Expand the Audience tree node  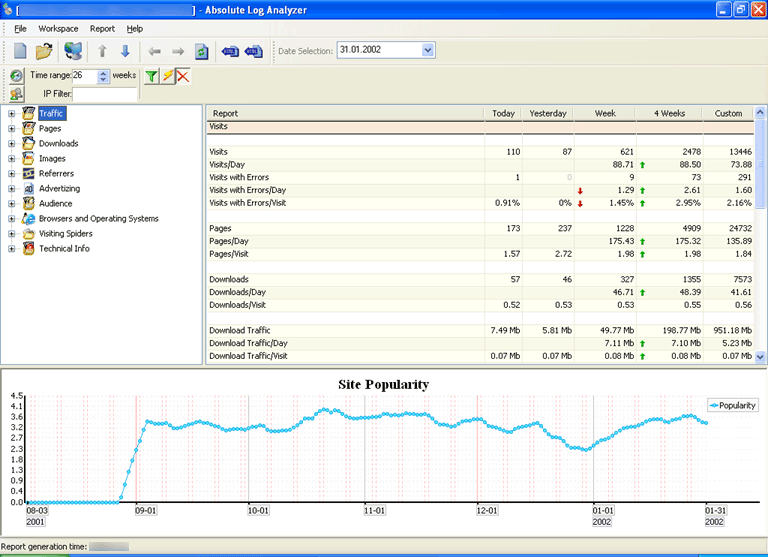point(11,204)
